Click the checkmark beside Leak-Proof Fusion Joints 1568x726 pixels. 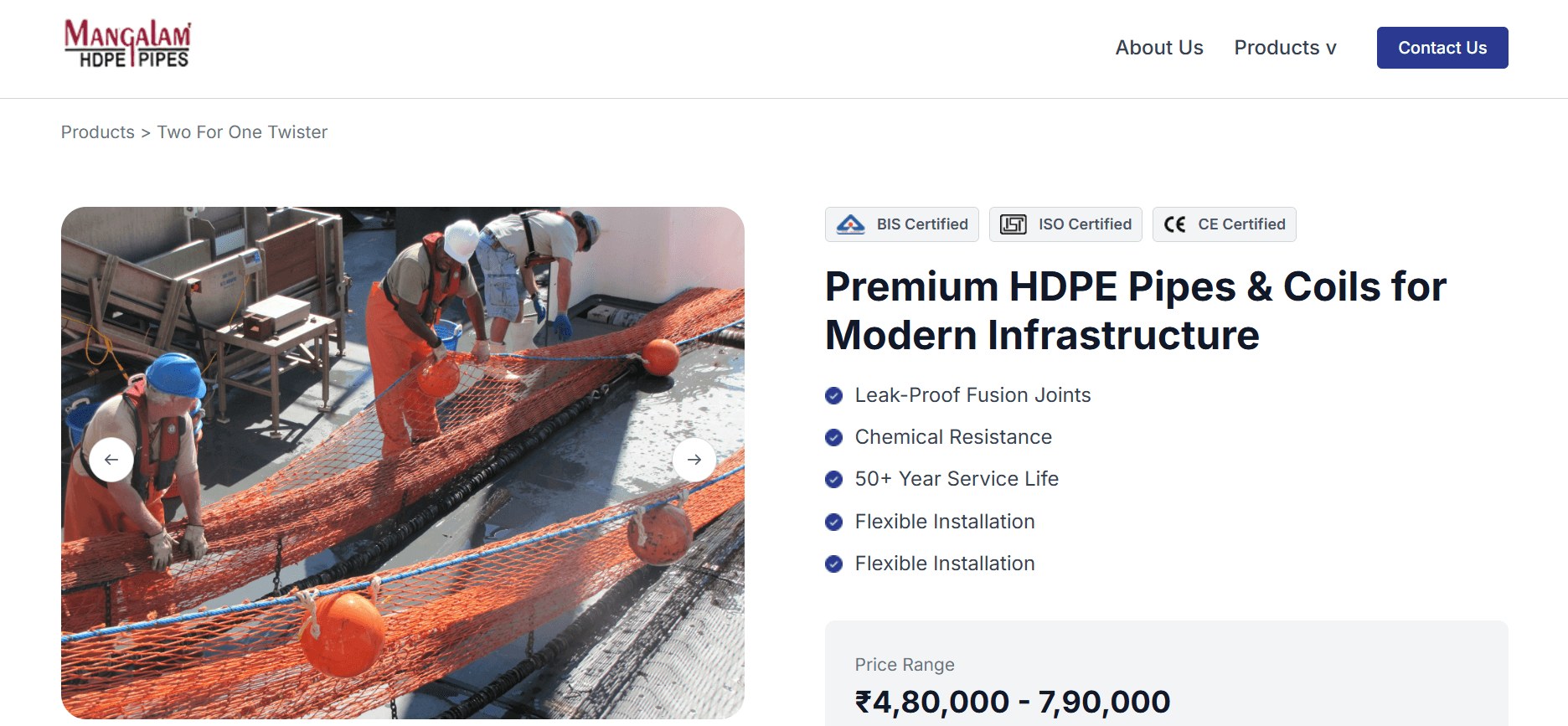click(x=833, y=395)
